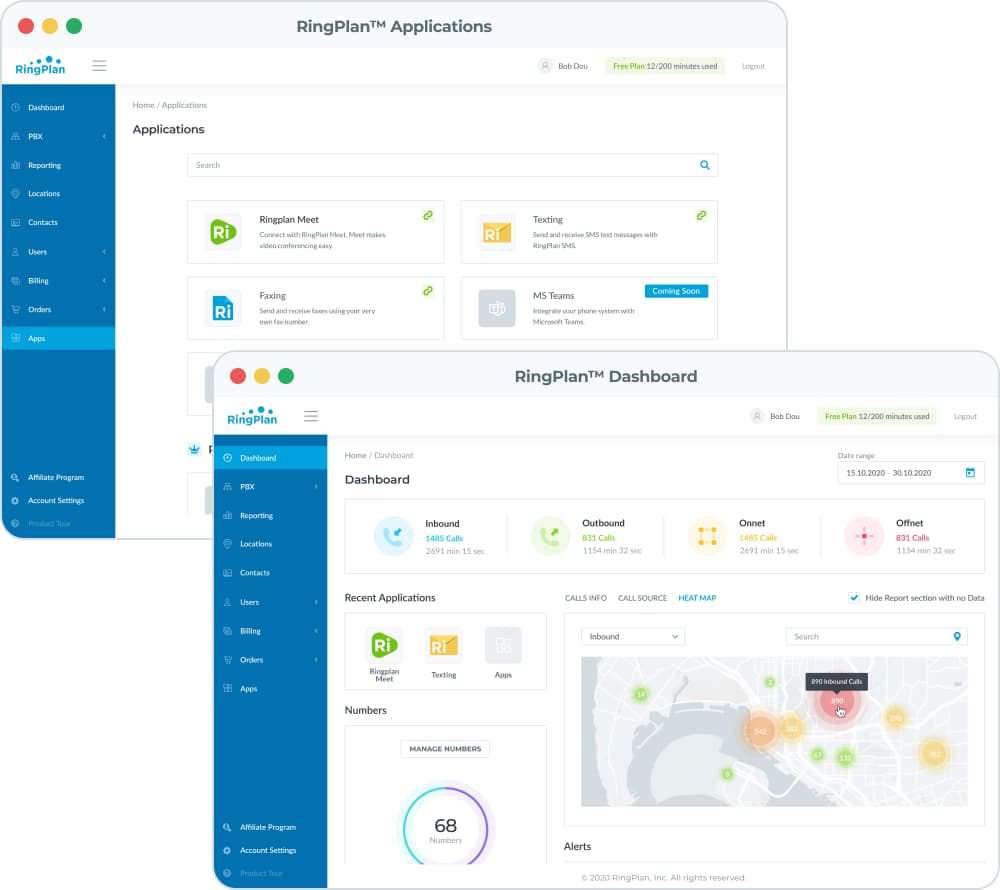Image resolution: width=1000 pixels, height=890 pixels.
Task: Open Ringplan Meet in Recent Applications
Action: [384, 646]
